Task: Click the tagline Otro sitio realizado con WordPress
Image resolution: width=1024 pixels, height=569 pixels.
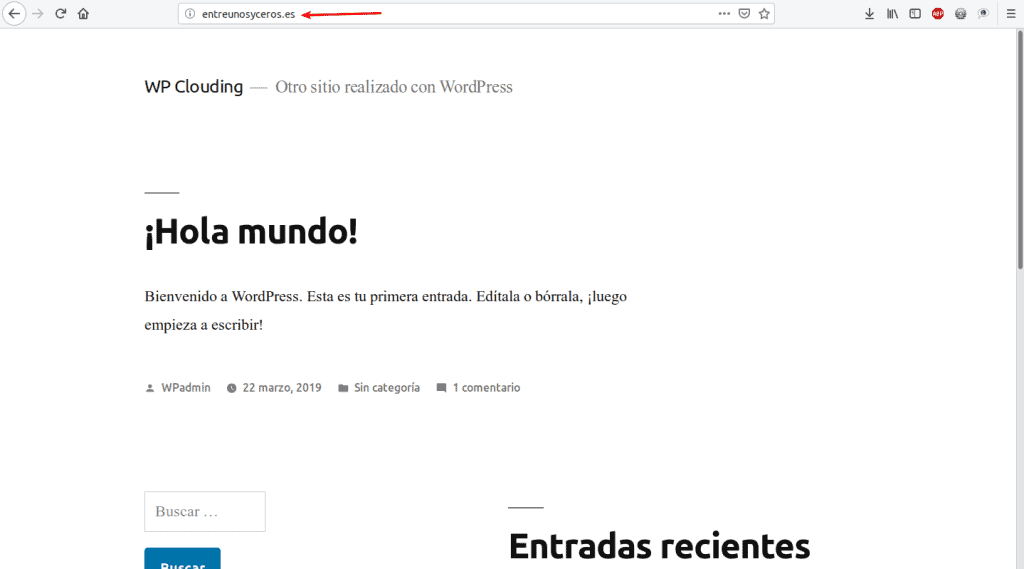Action: tap(394, 87)
